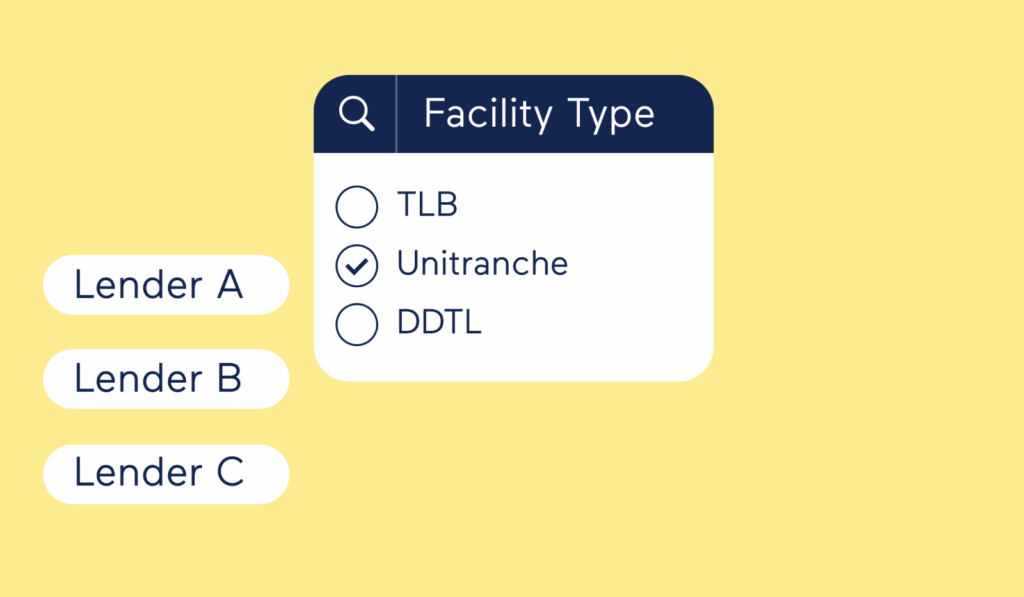Uncheck the Unitranche checkmark circle
1024x597 pixels.
click(357, 266)
